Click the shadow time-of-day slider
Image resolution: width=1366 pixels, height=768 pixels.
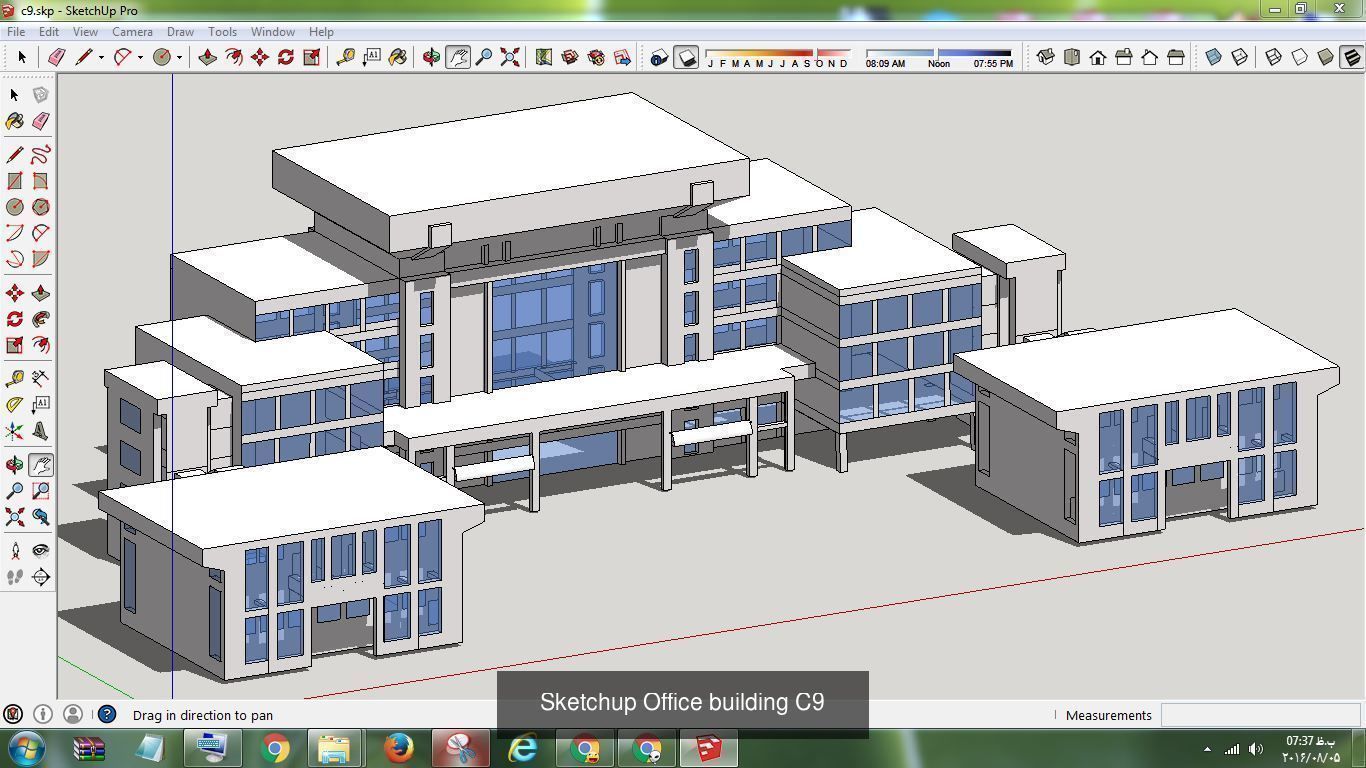pyautogui.click(x=938, y=52)
